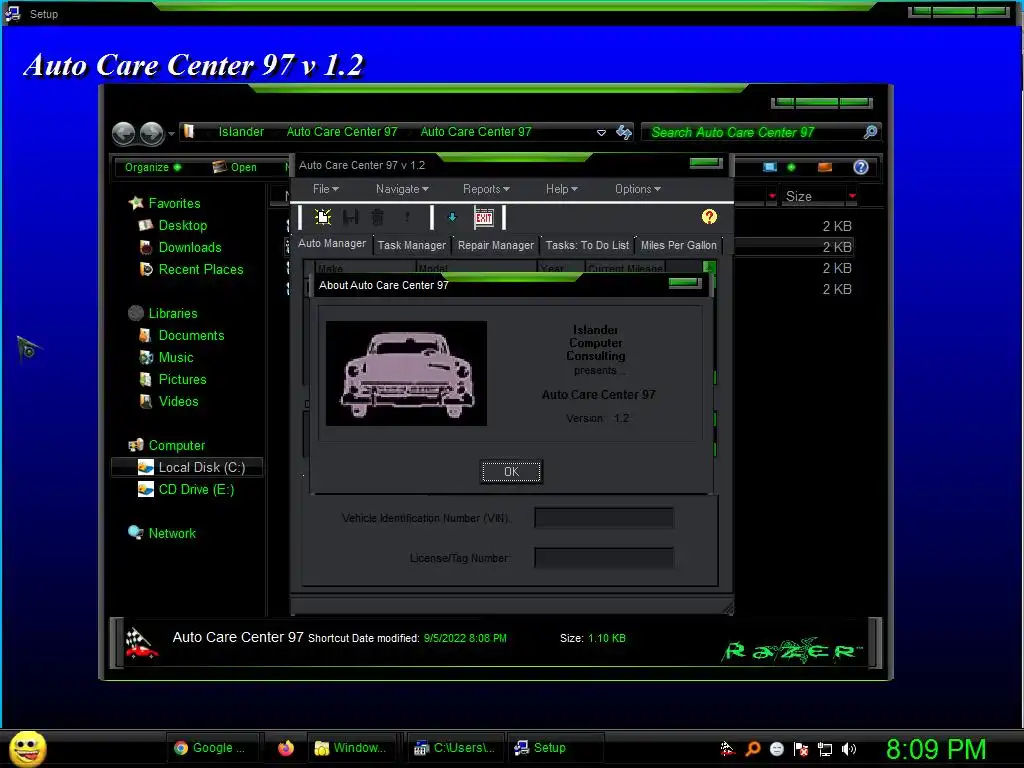Click the network tray icon
The image size is (1024, 768).
click(x=825, y=749)
